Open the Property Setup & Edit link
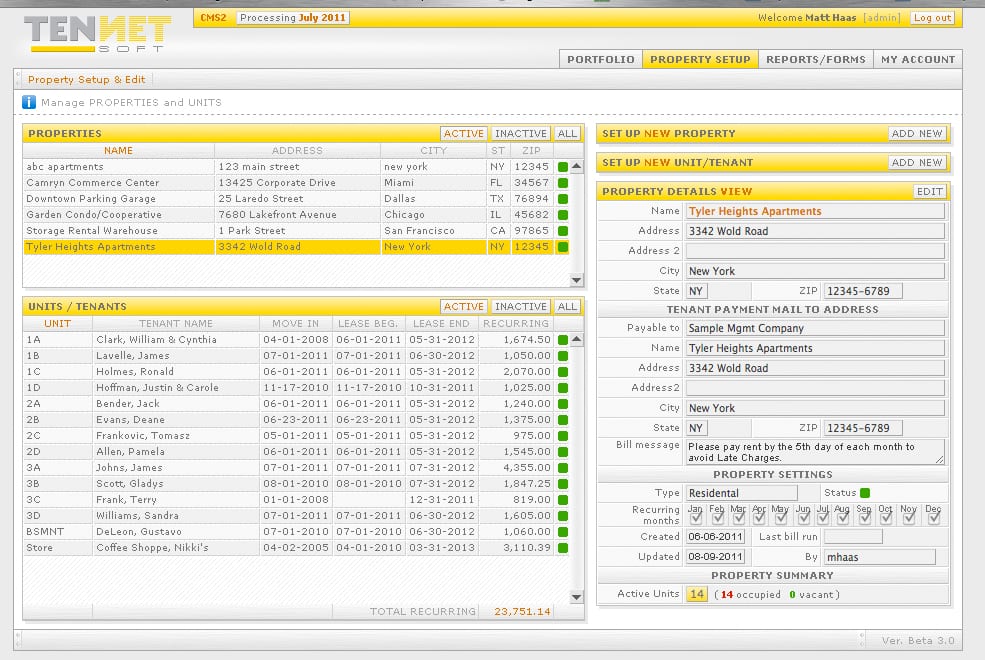 point(87,80)
